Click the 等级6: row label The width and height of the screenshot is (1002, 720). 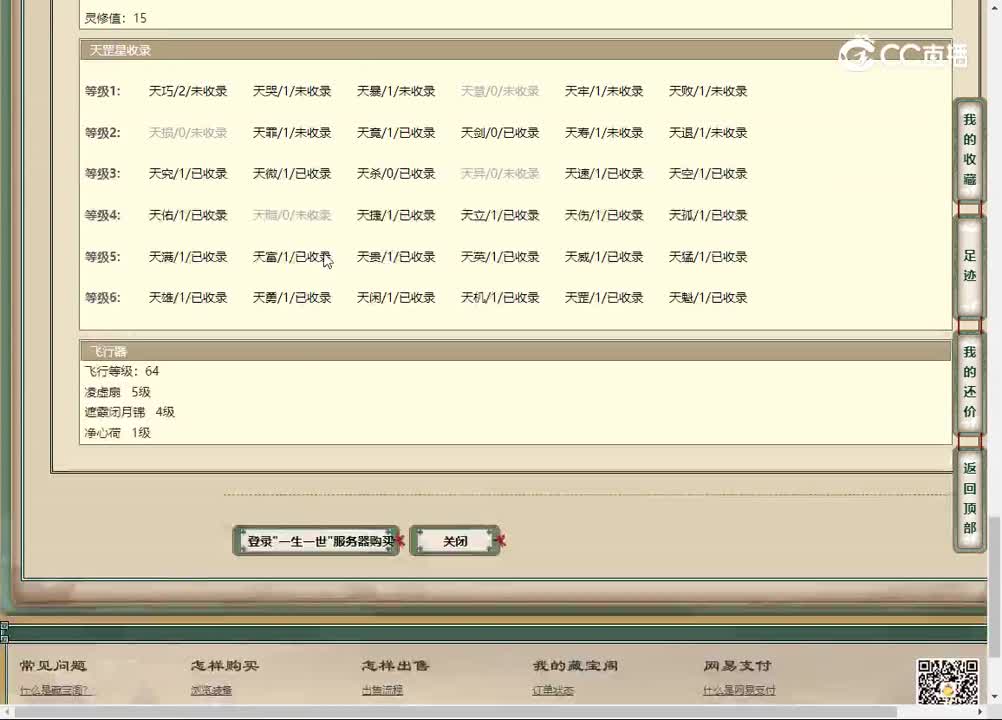[x=102, y=298]
